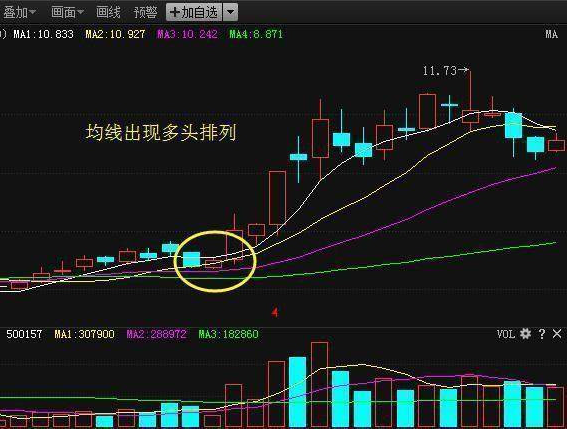Screen dimensions: 567x432
Task: Select the MA1:10.833 moving average label
Action: [43, 34]
